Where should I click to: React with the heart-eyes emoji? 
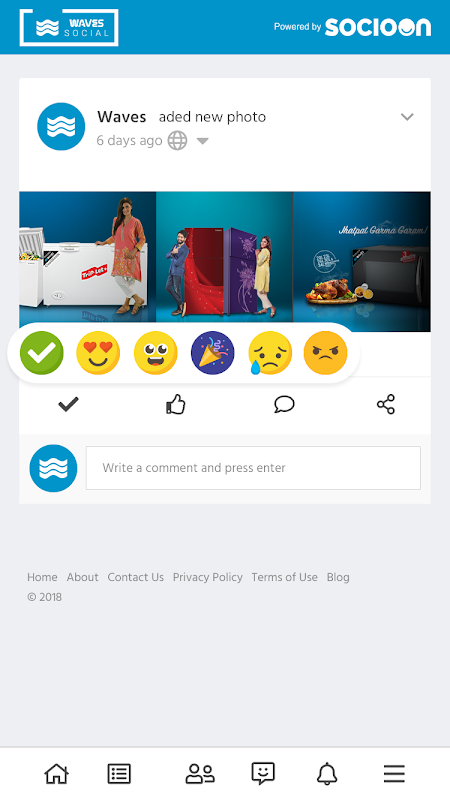pos(98,353)
